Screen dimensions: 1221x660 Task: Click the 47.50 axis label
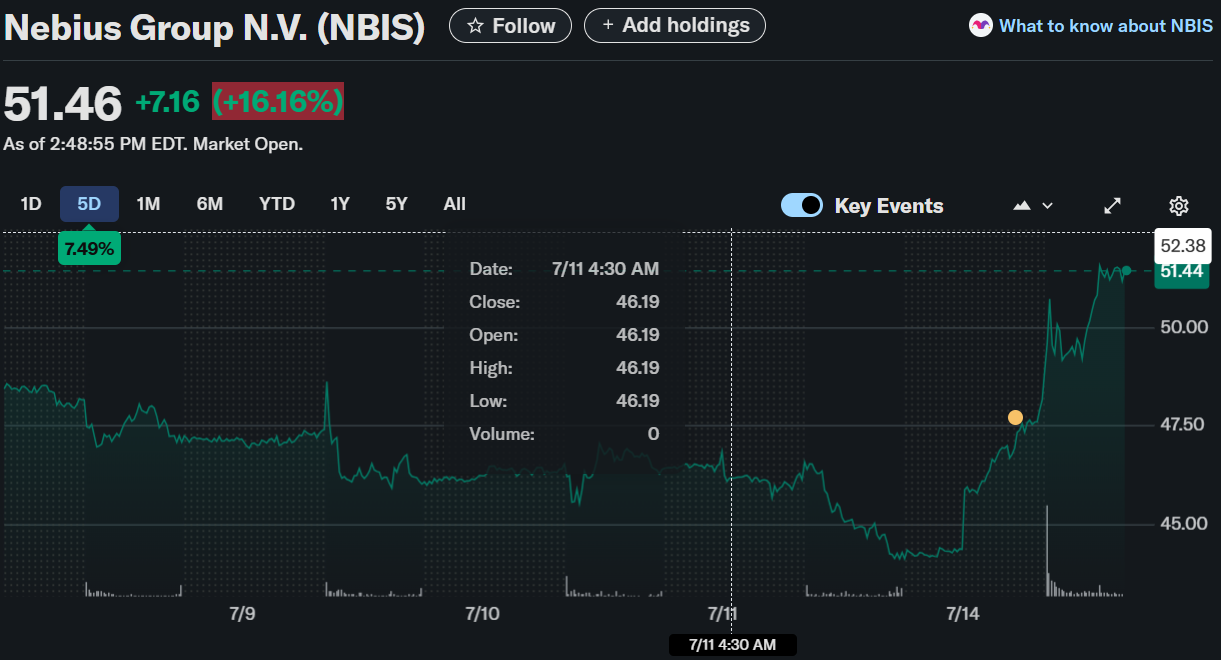pos(1184,425)
